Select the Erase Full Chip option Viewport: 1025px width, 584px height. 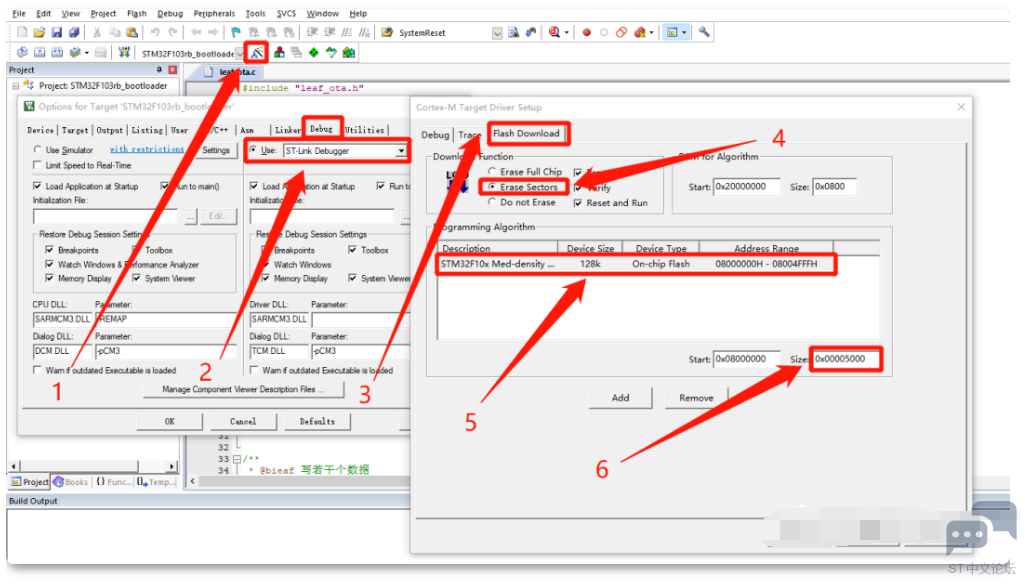tap(490, 172)
